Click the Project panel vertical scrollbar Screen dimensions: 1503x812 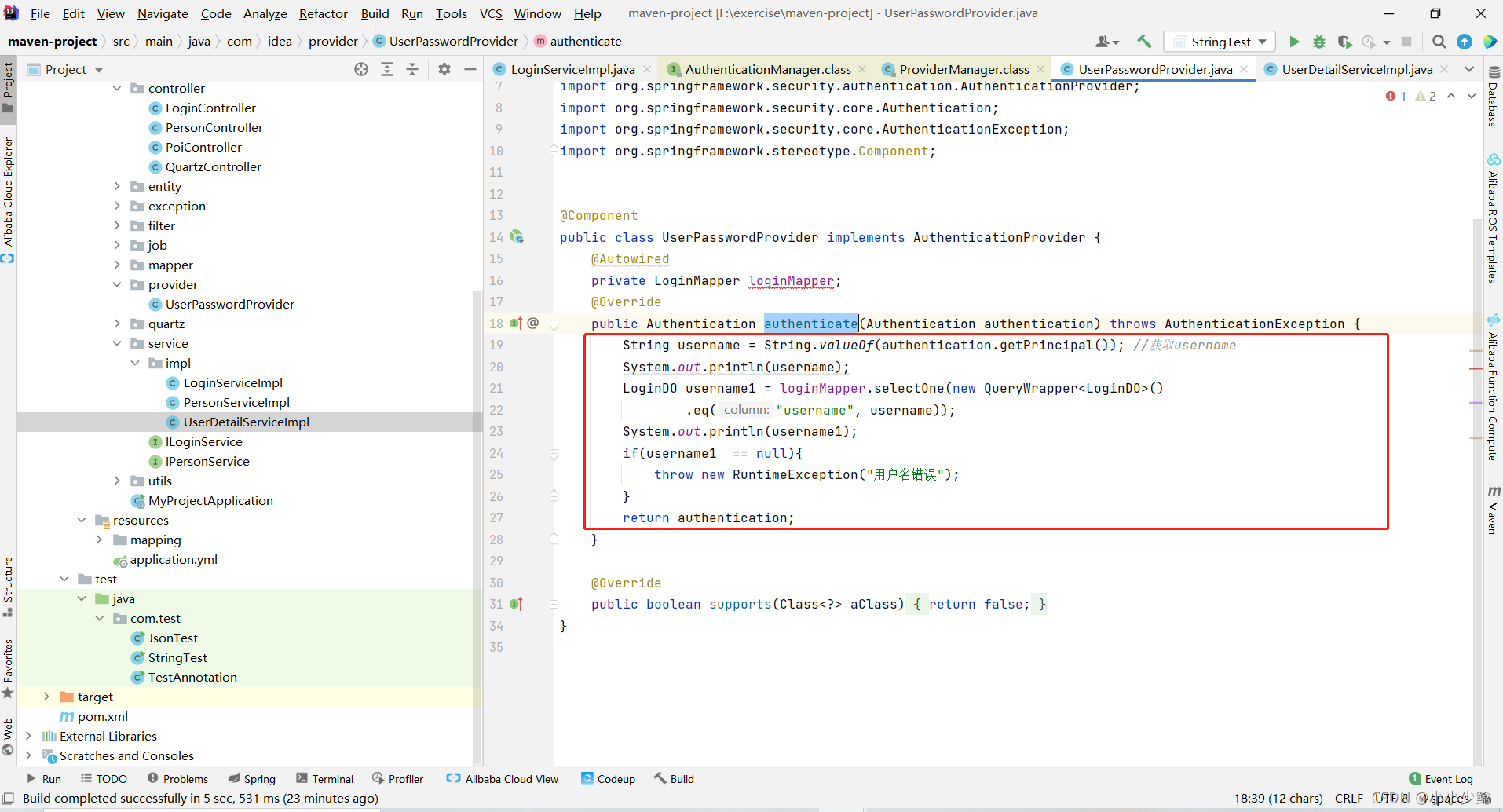pos(477,526)
